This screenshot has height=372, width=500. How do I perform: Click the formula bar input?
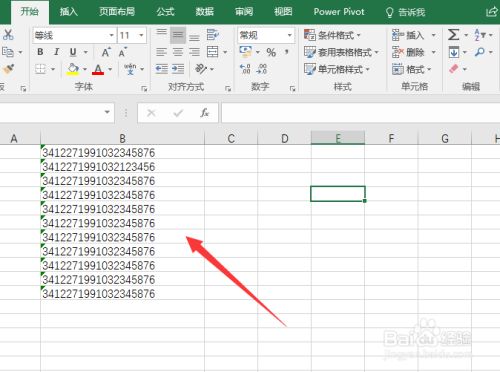(361, 113)
